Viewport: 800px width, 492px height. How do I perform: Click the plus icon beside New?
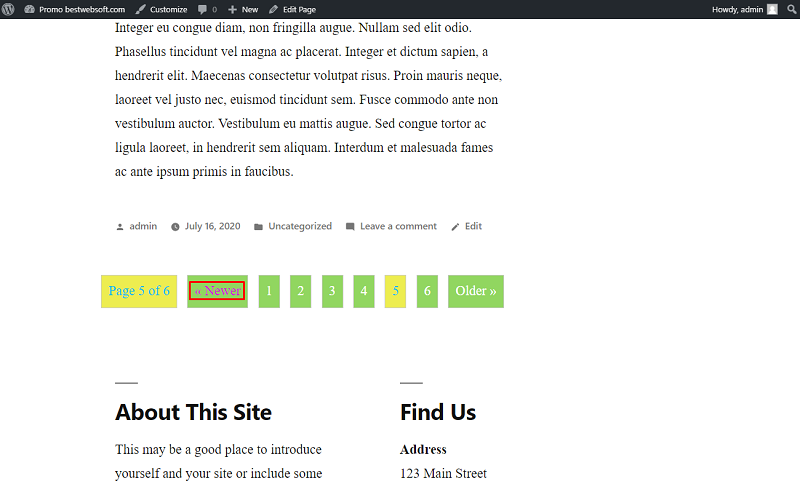(x=232, y=9)
